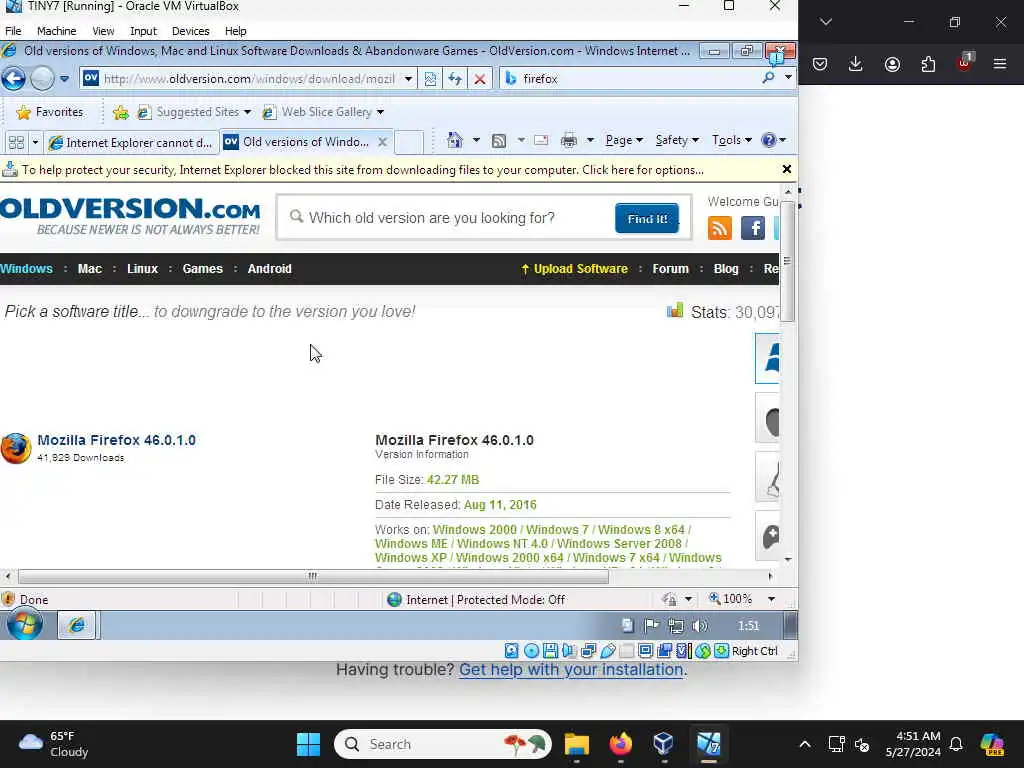
Task: Click VirtualBox USB status icon
Action: (x=608, y=650)
